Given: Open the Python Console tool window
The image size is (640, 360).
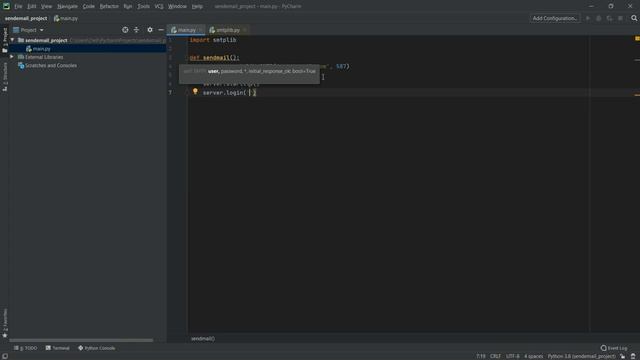Looking at the screenshot, I should pyautogui.click(x=97, y=348).
